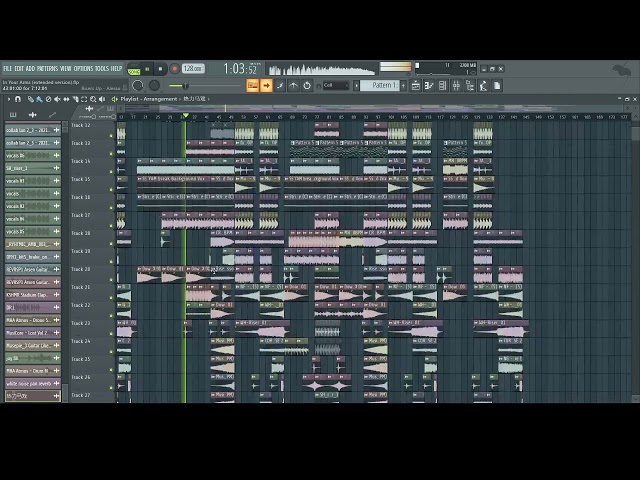Click the master volume knob
This screenshot has width=640, height=480.
pyautogui.click(x=138, y=86)
